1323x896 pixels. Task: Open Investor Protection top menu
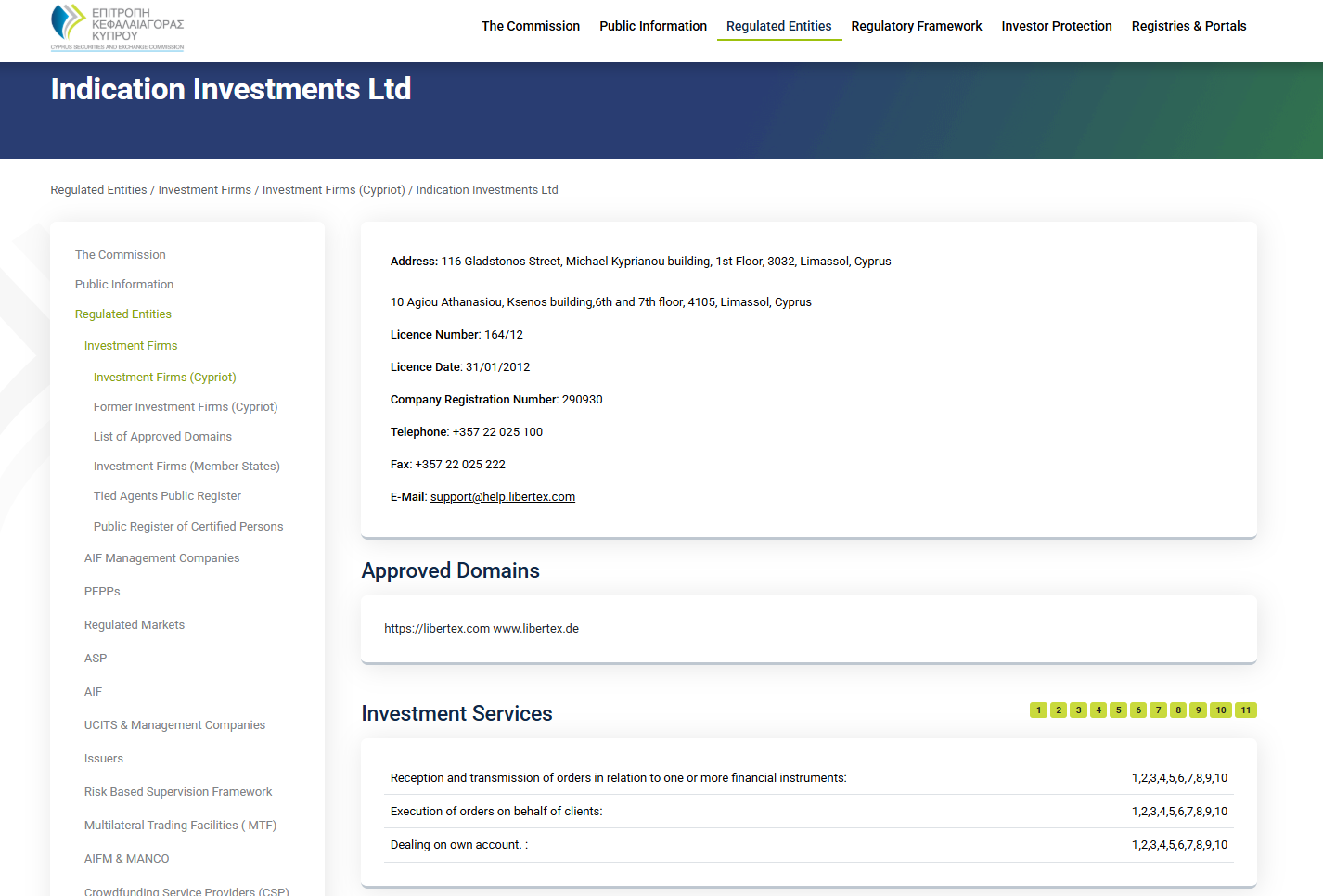click(x=1057, y=26)
